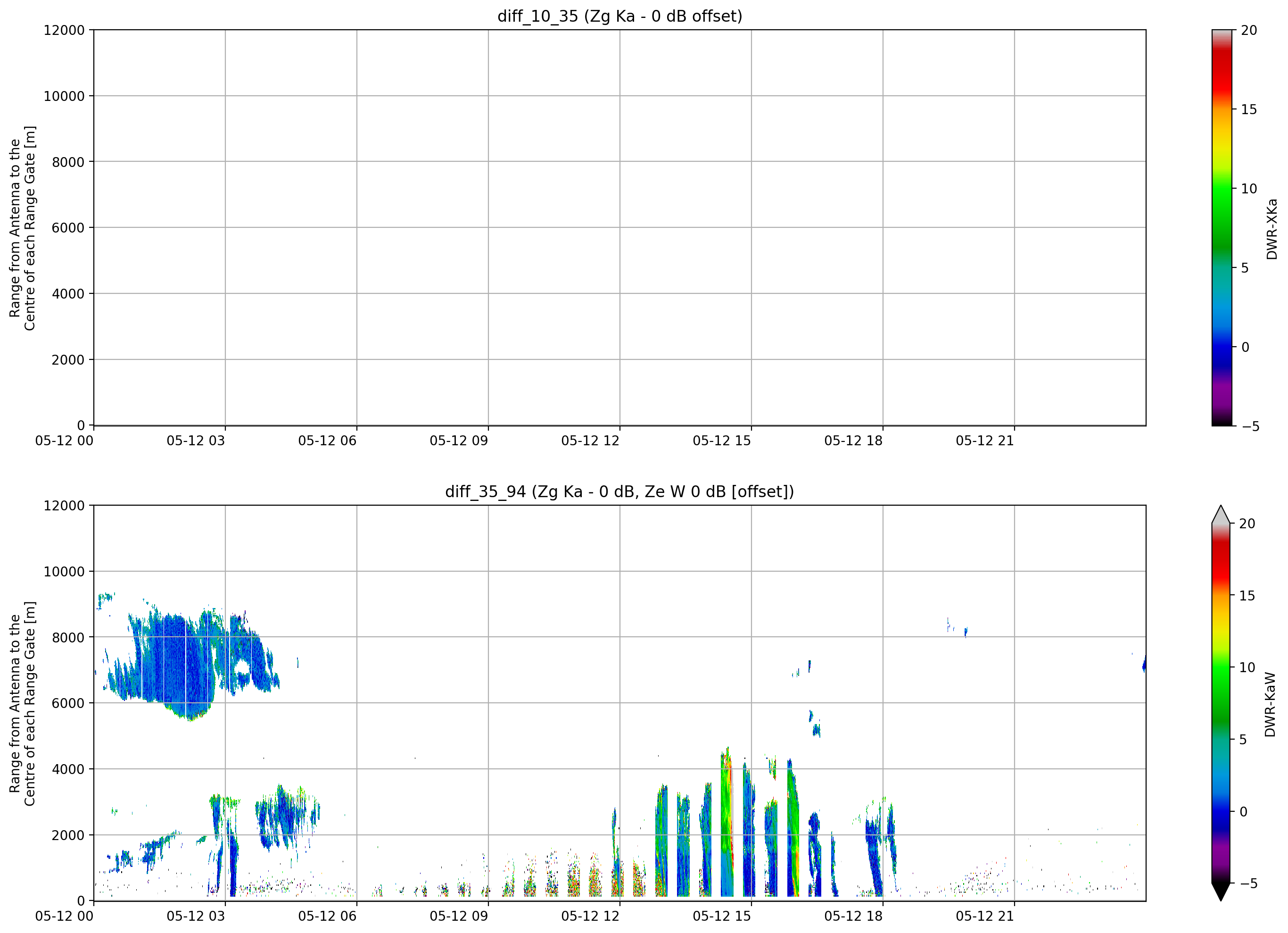Click '05-12 21' under the diff_35_94 plot

point(985,916)
